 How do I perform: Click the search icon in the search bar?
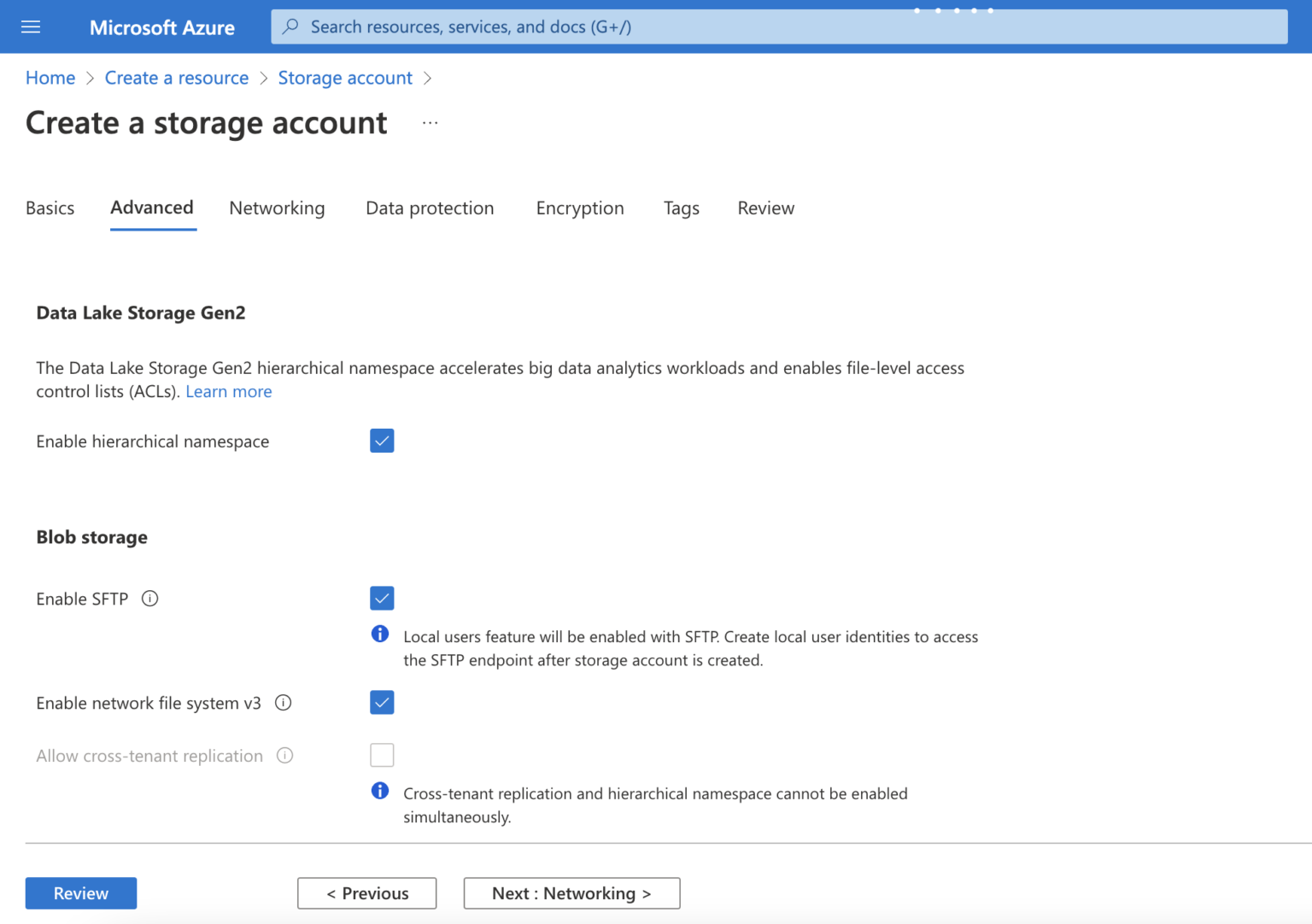click(290, 26)
